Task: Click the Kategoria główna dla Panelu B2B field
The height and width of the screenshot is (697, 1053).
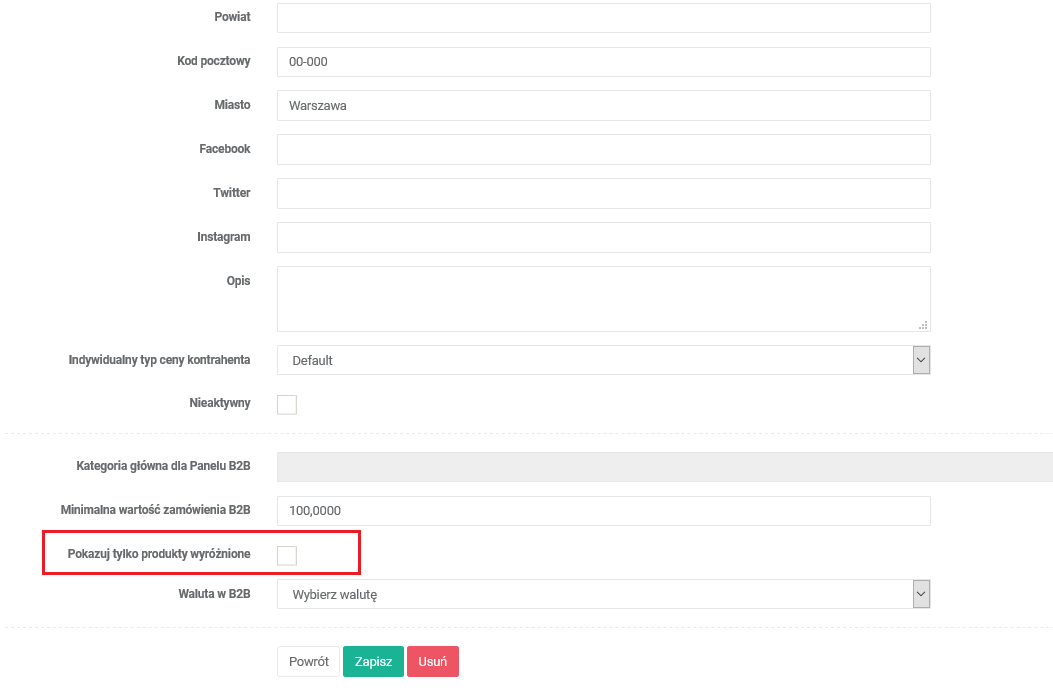Action: click(x=664, y=467)
